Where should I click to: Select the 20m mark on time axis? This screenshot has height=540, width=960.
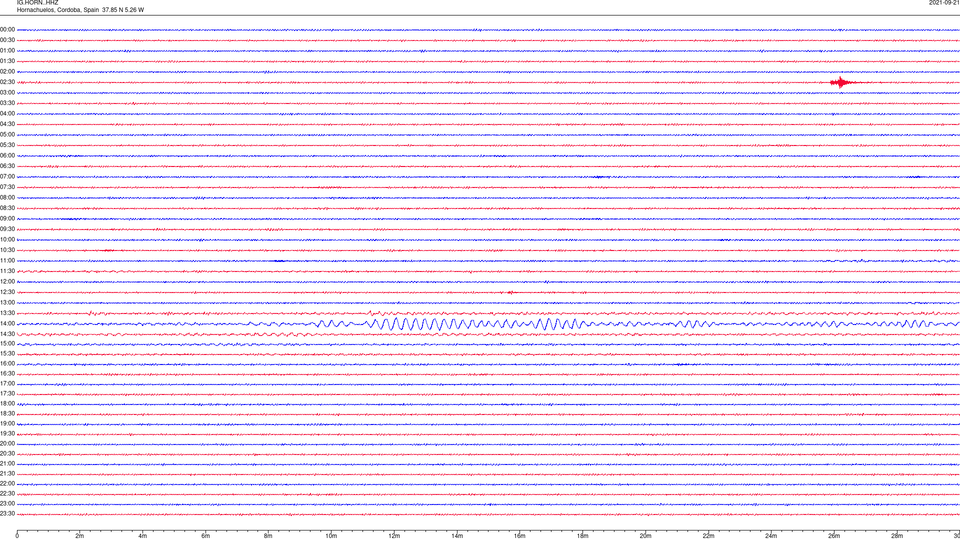click(646, 536)
